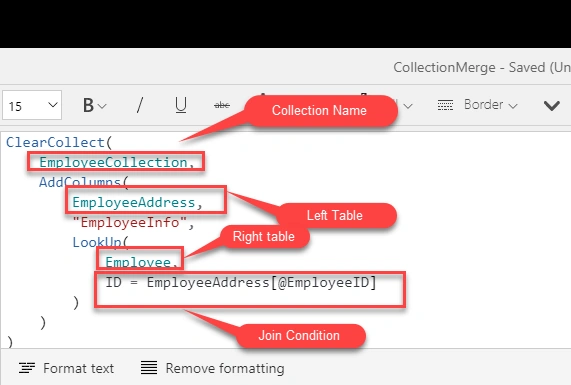
Task: Click Format text button
Action: pyautogui.click(x=66, y=368)
